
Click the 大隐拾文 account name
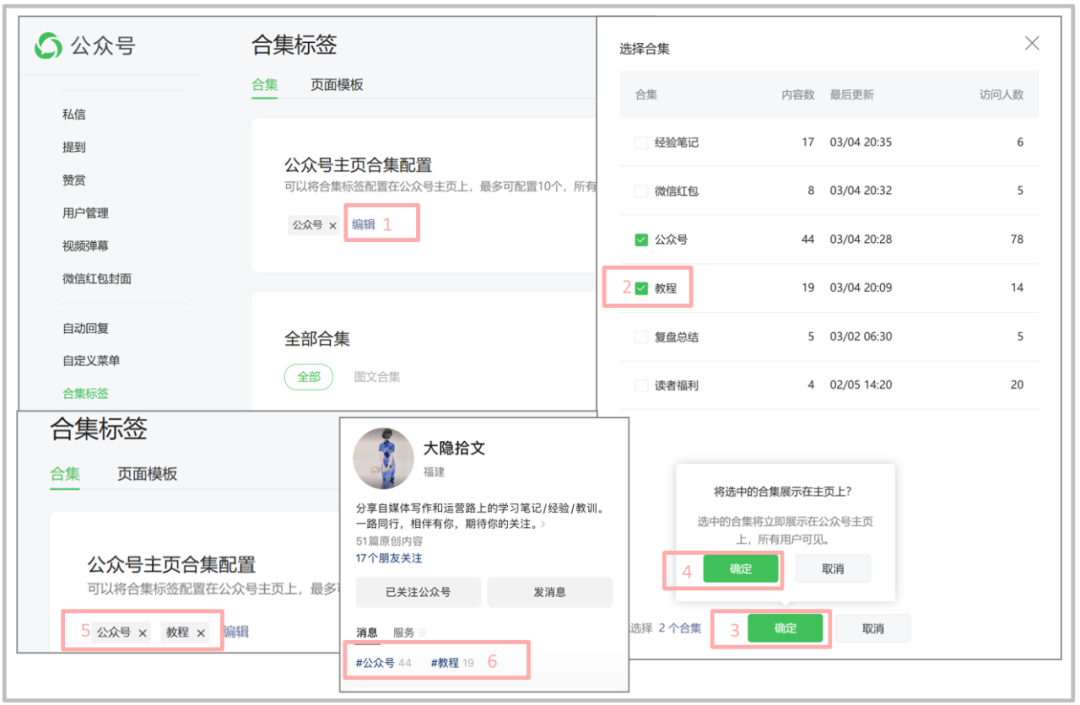(454, 448)
